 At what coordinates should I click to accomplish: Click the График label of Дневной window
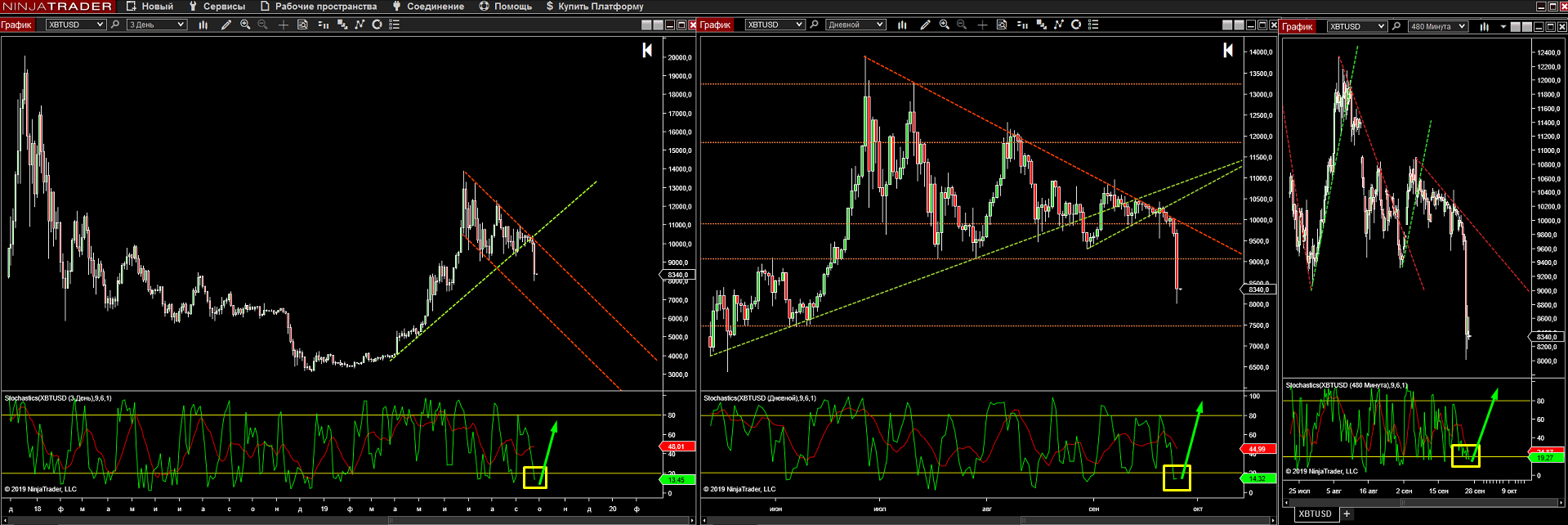(715, 25)
